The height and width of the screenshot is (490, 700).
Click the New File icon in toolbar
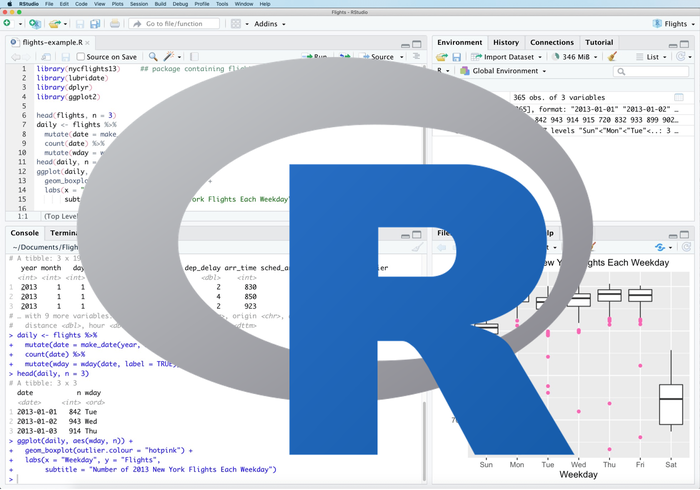(9, 23)
